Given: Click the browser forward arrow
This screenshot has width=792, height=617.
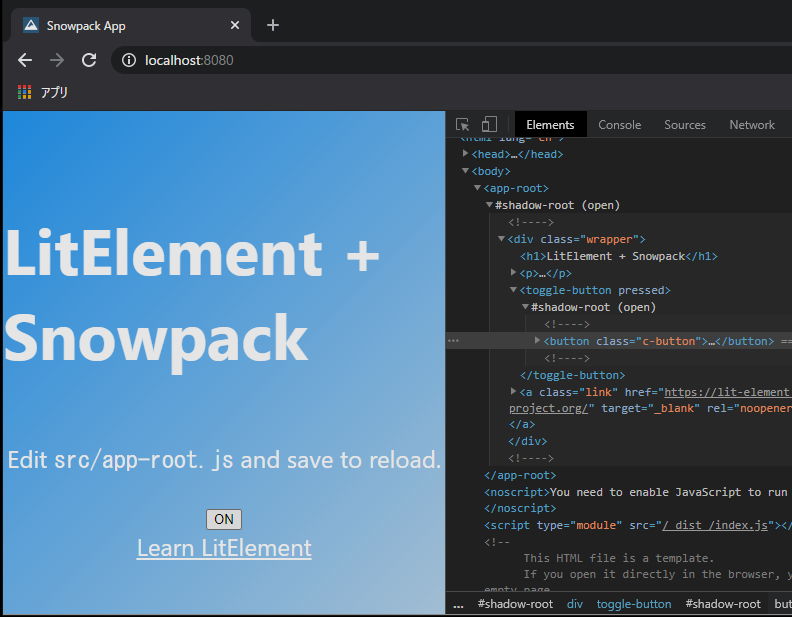Looking at the screenshot, I should (x=57, y=60).
